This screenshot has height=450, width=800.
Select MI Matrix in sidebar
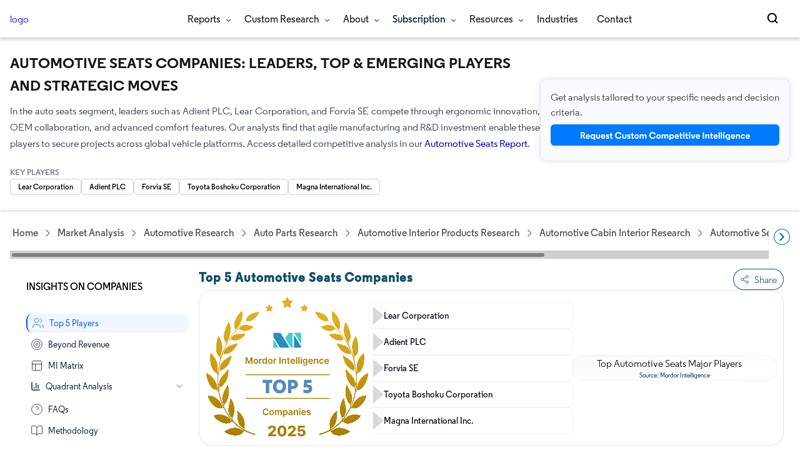tap(65, 365)
